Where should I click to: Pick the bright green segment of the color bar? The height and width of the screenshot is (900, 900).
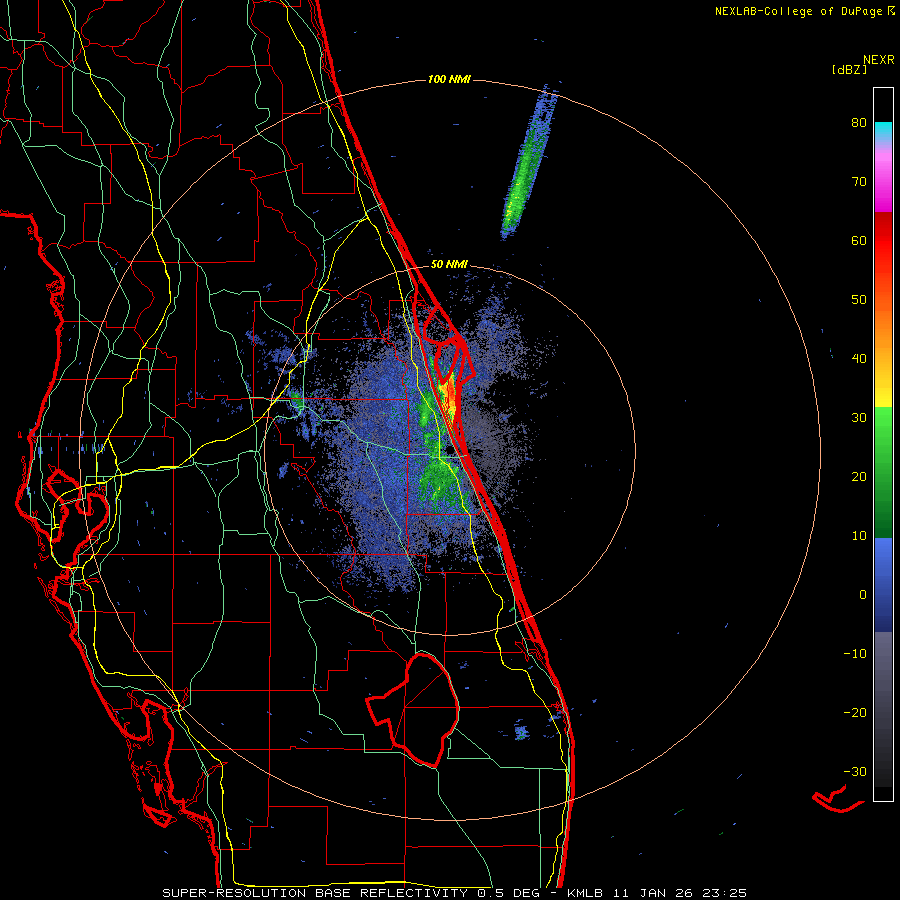pos(883,425)
